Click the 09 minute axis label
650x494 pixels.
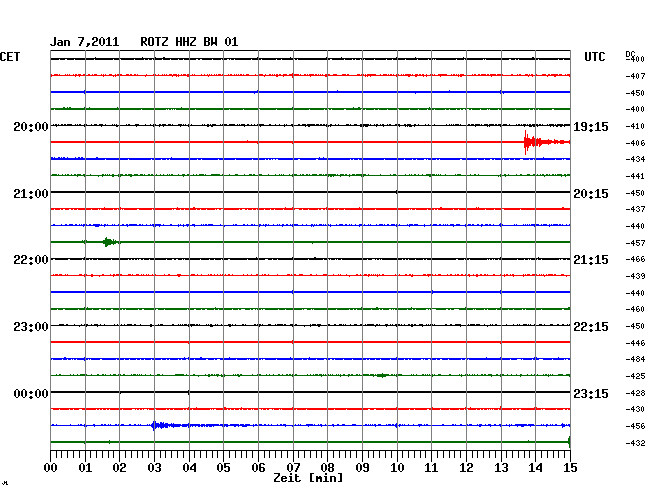tap(362, 468)
